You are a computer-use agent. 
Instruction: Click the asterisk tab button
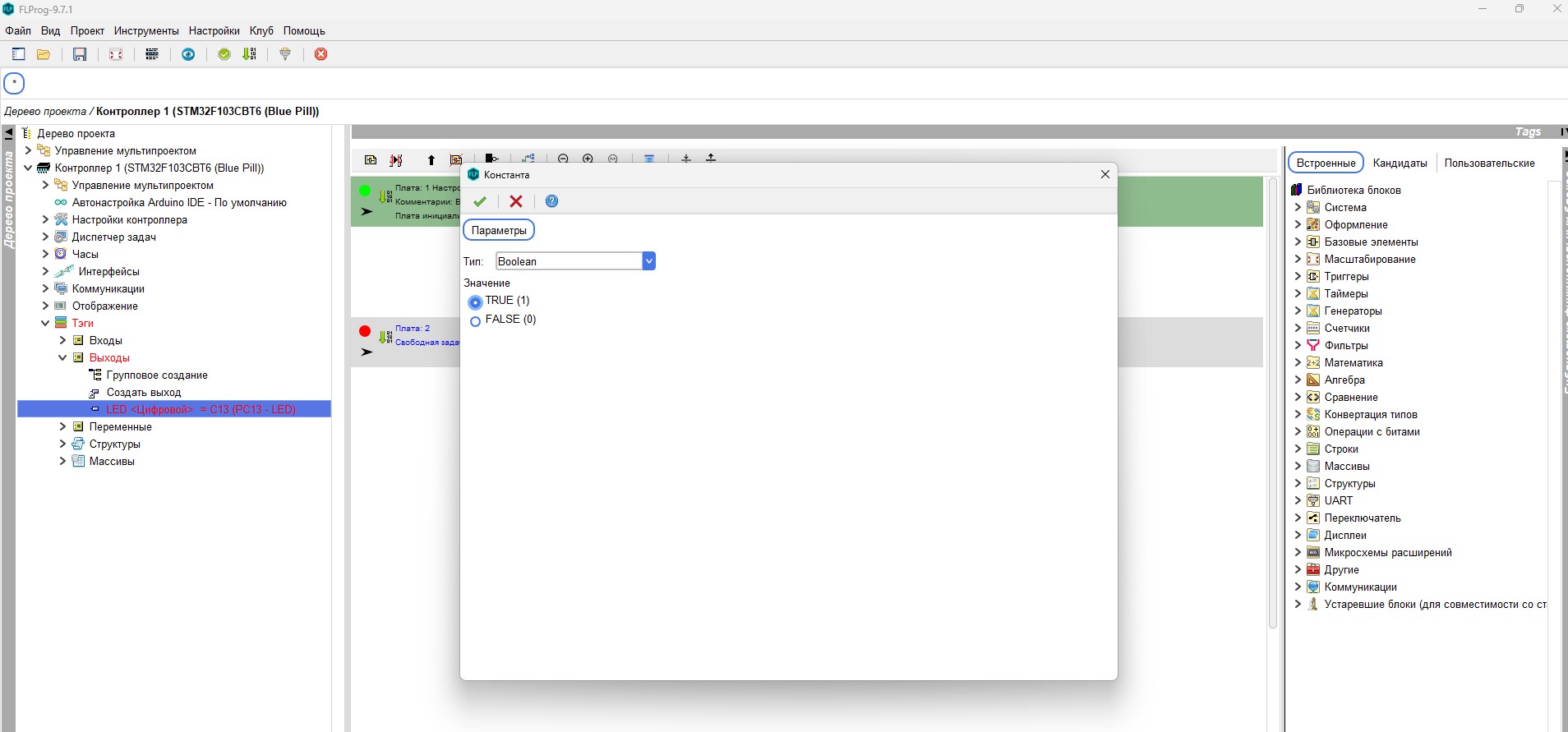[x=15, y=83]
